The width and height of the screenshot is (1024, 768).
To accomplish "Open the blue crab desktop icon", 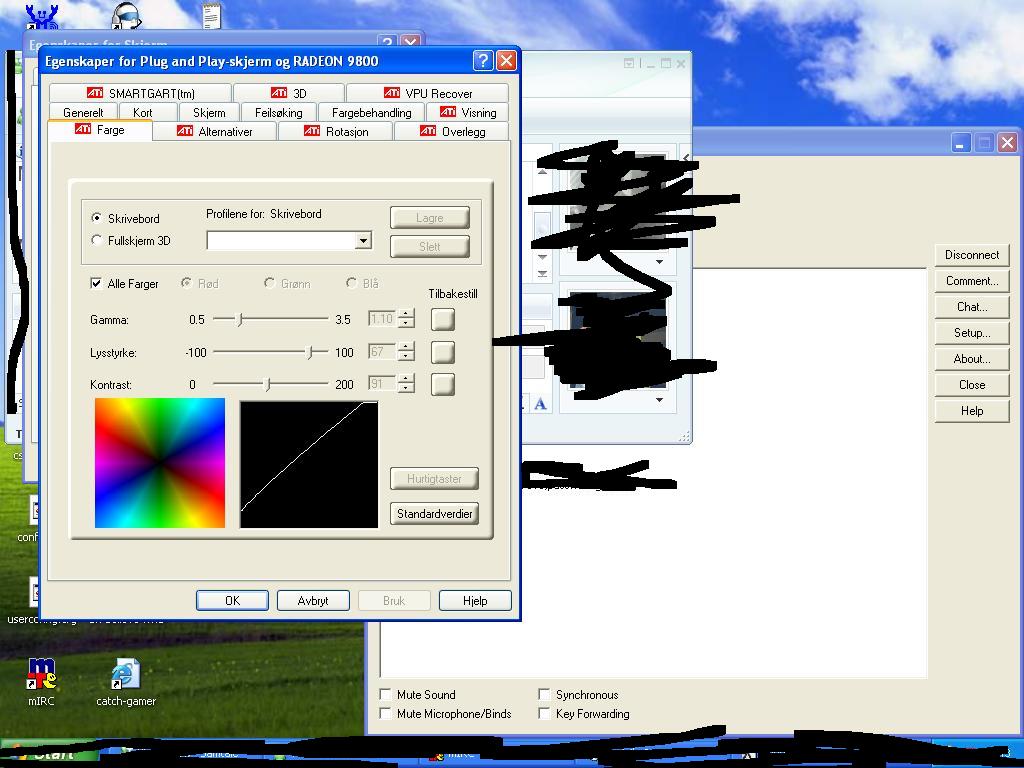I will 42,16.
